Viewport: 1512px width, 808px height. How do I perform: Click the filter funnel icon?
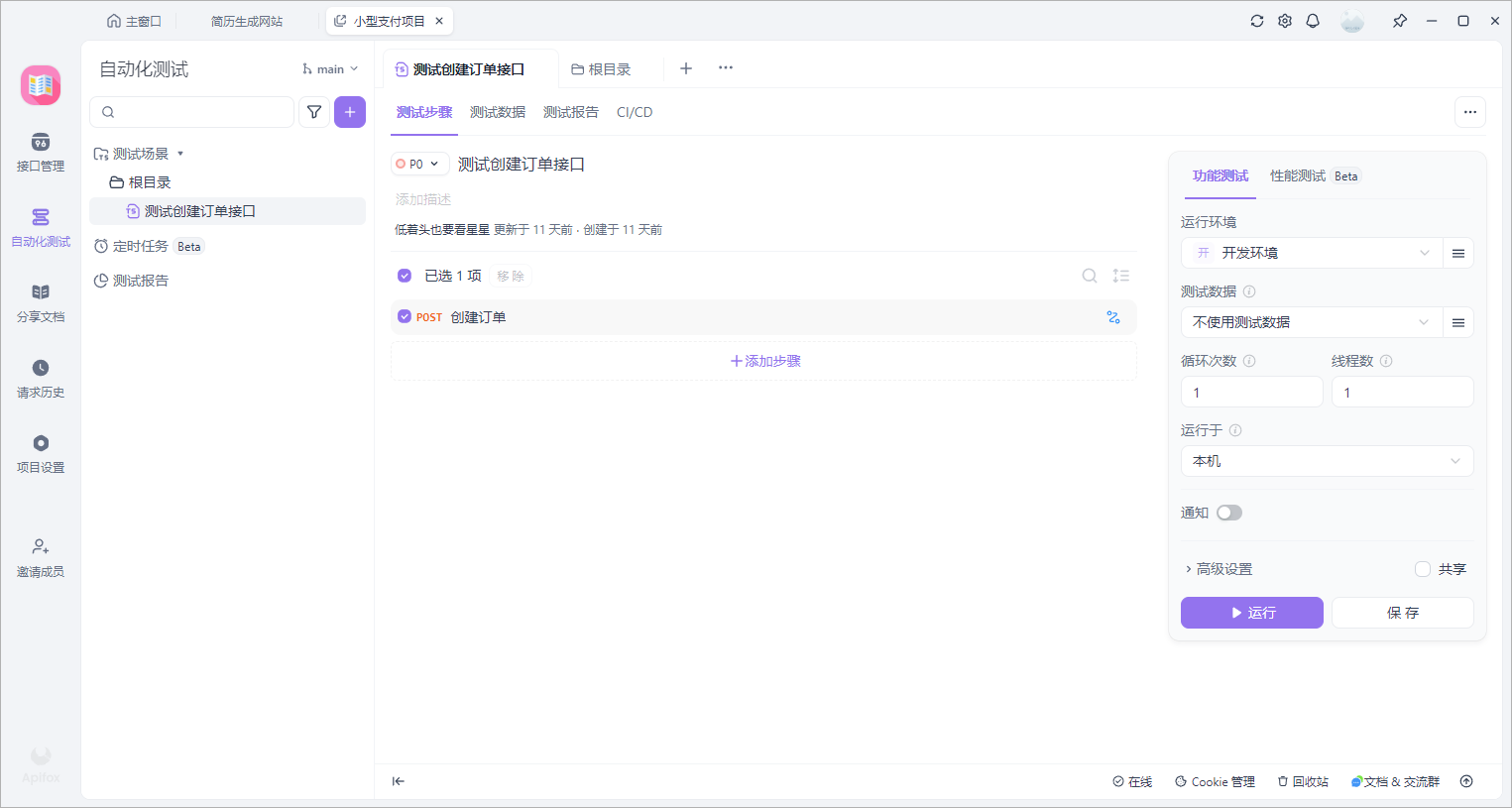[314, 112]
